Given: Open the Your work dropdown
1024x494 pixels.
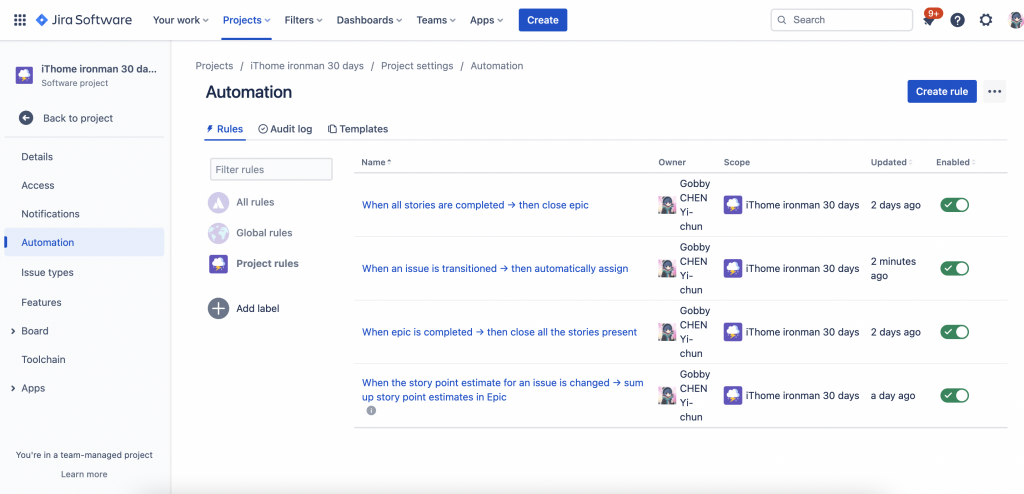Looking at the screenshot, I should 181,20.
